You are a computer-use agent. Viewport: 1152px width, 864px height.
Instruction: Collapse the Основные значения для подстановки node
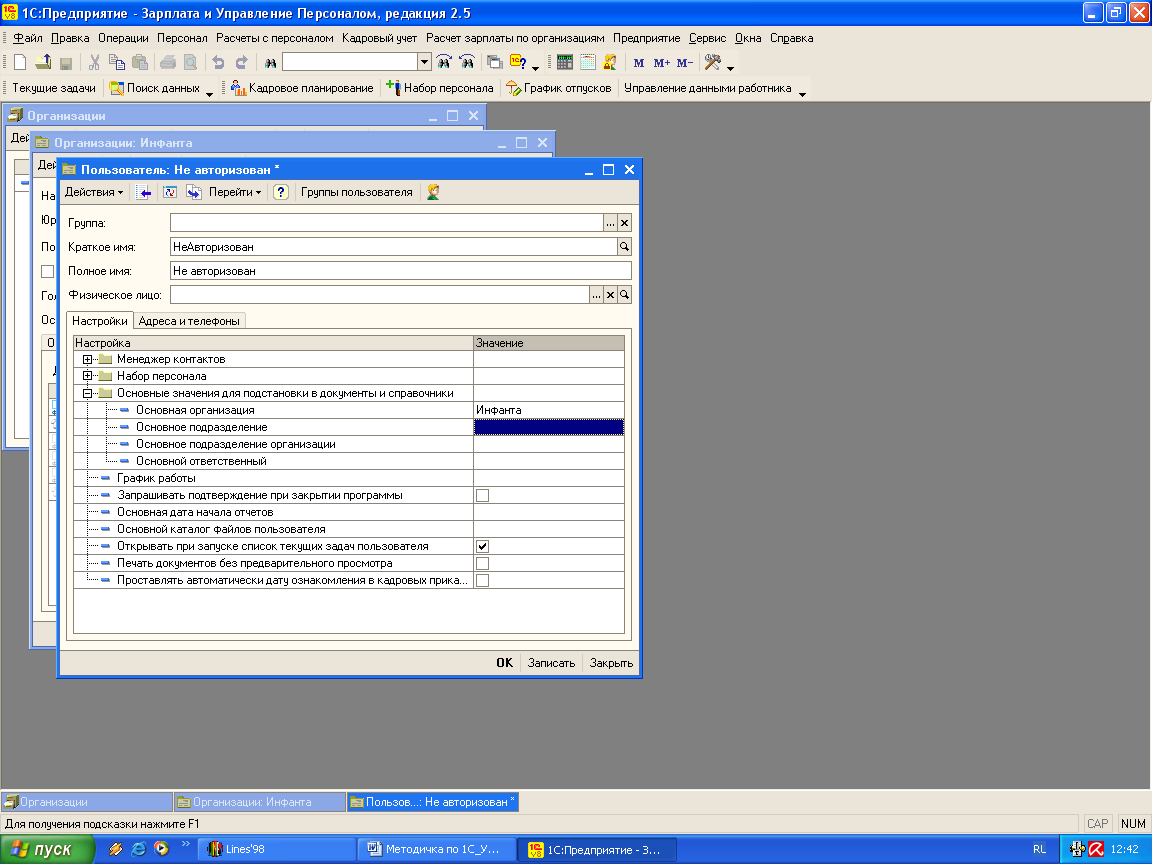87,393
